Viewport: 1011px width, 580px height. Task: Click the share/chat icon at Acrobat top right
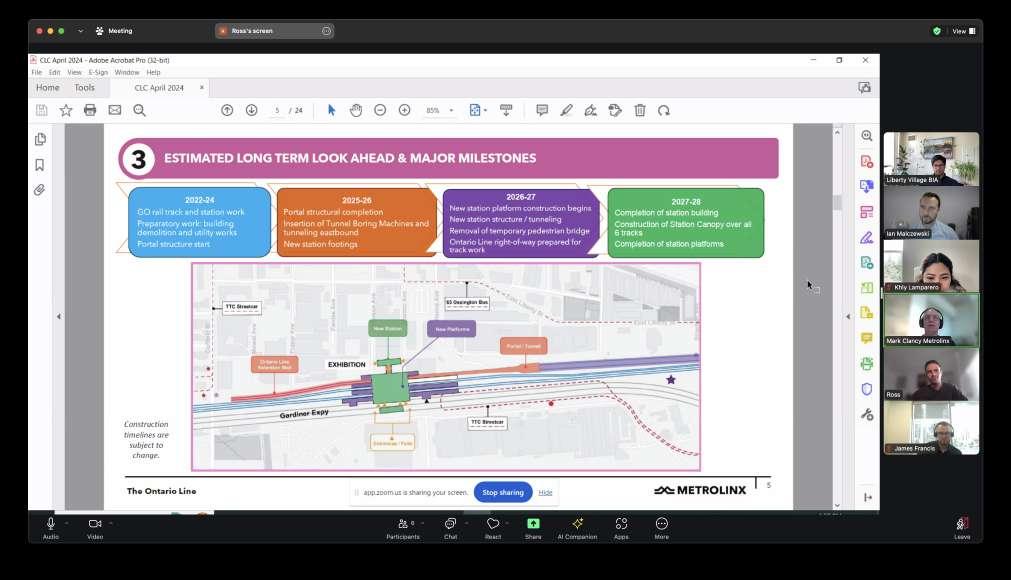click(865, 88)
